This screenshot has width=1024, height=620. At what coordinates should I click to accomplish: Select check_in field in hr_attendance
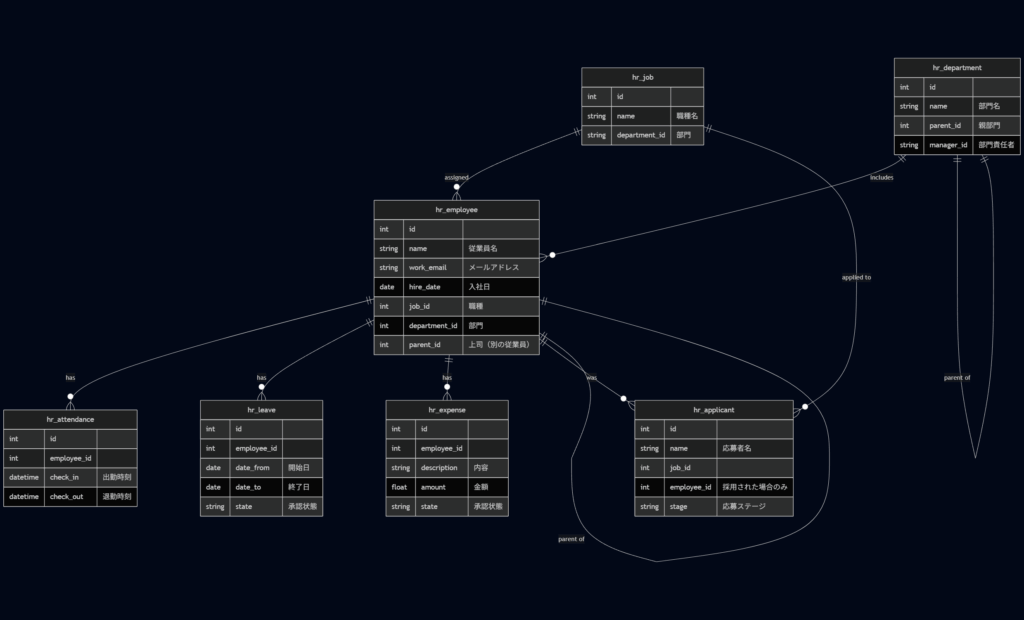(x=71, y=477)
